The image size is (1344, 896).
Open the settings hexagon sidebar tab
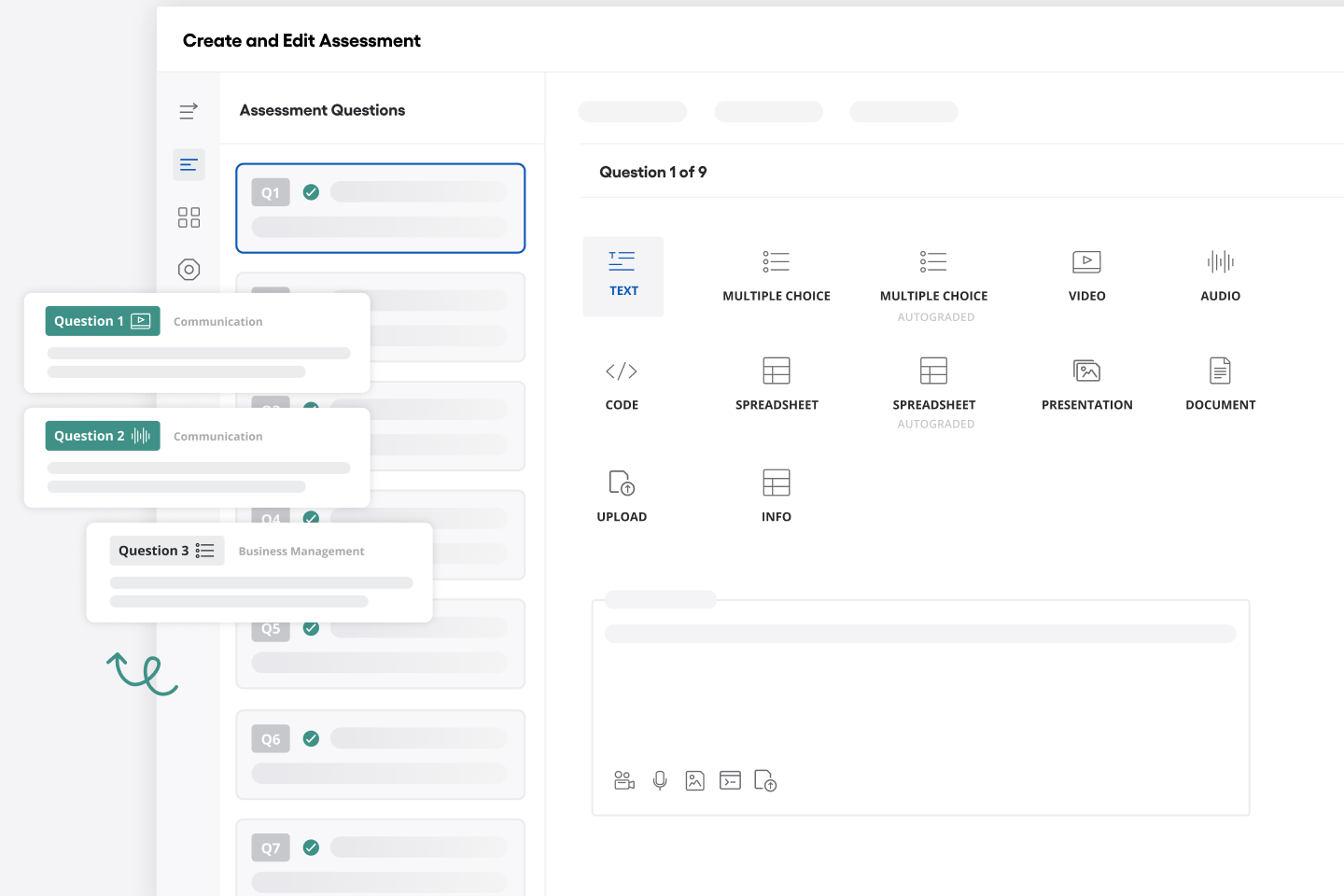189,270
